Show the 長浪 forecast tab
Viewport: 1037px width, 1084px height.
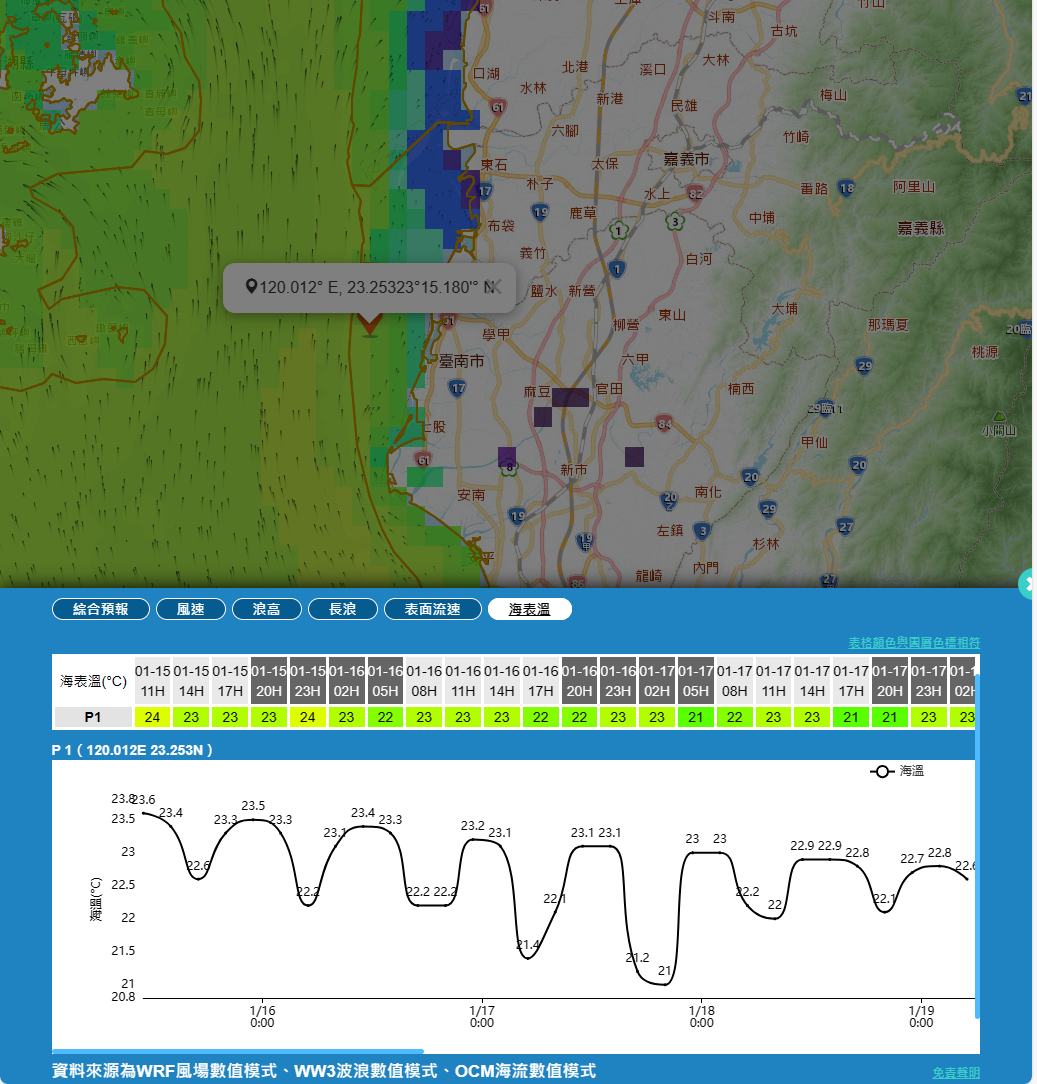point(342,609)
